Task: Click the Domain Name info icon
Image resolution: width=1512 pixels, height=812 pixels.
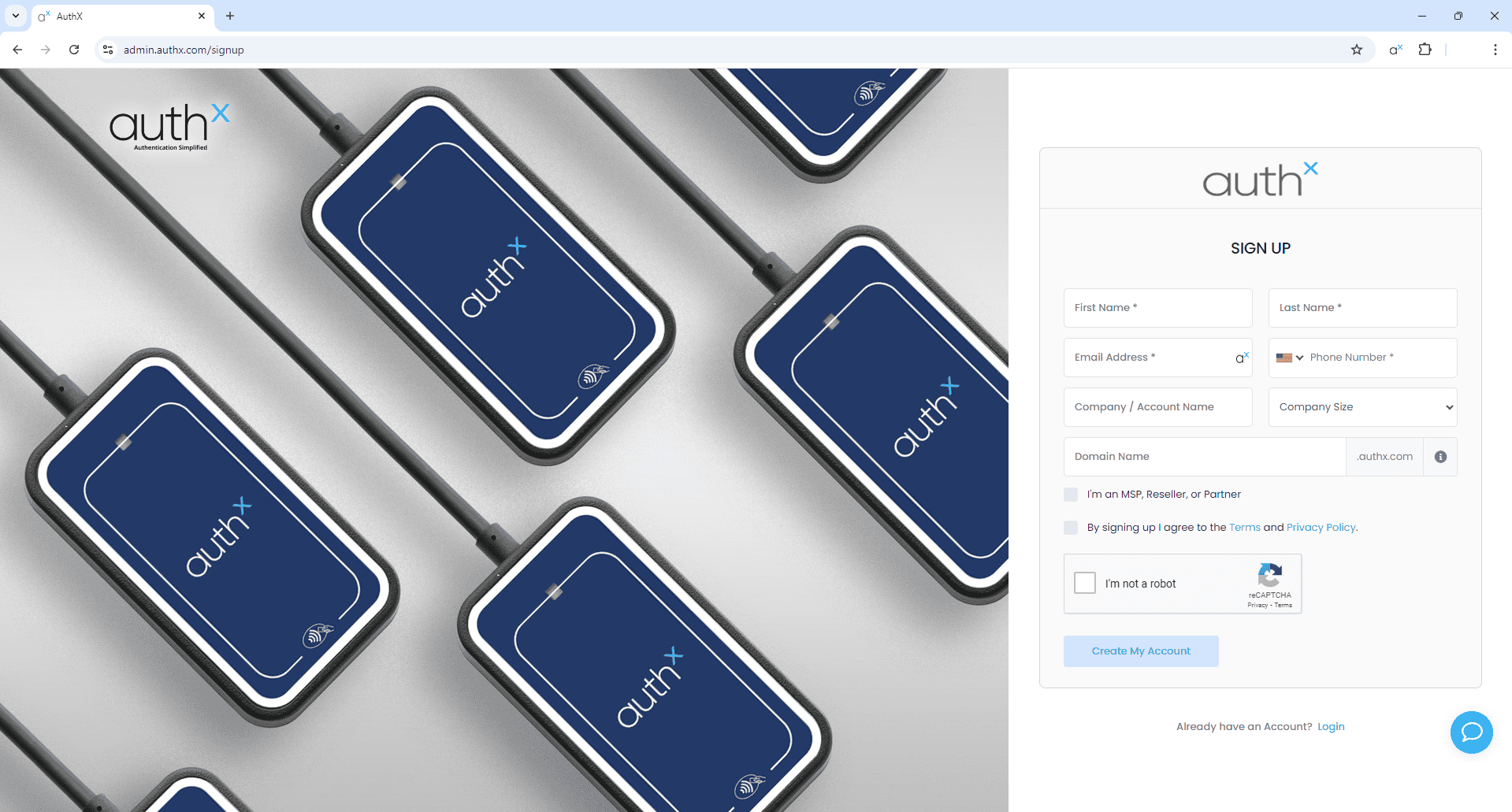Action: point(1440,457)
